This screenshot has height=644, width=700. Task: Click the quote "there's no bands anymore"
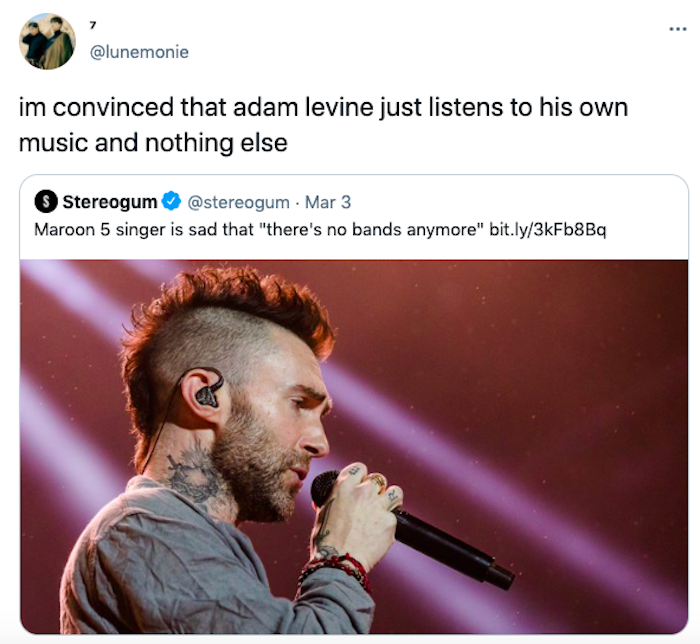(369, 229)
